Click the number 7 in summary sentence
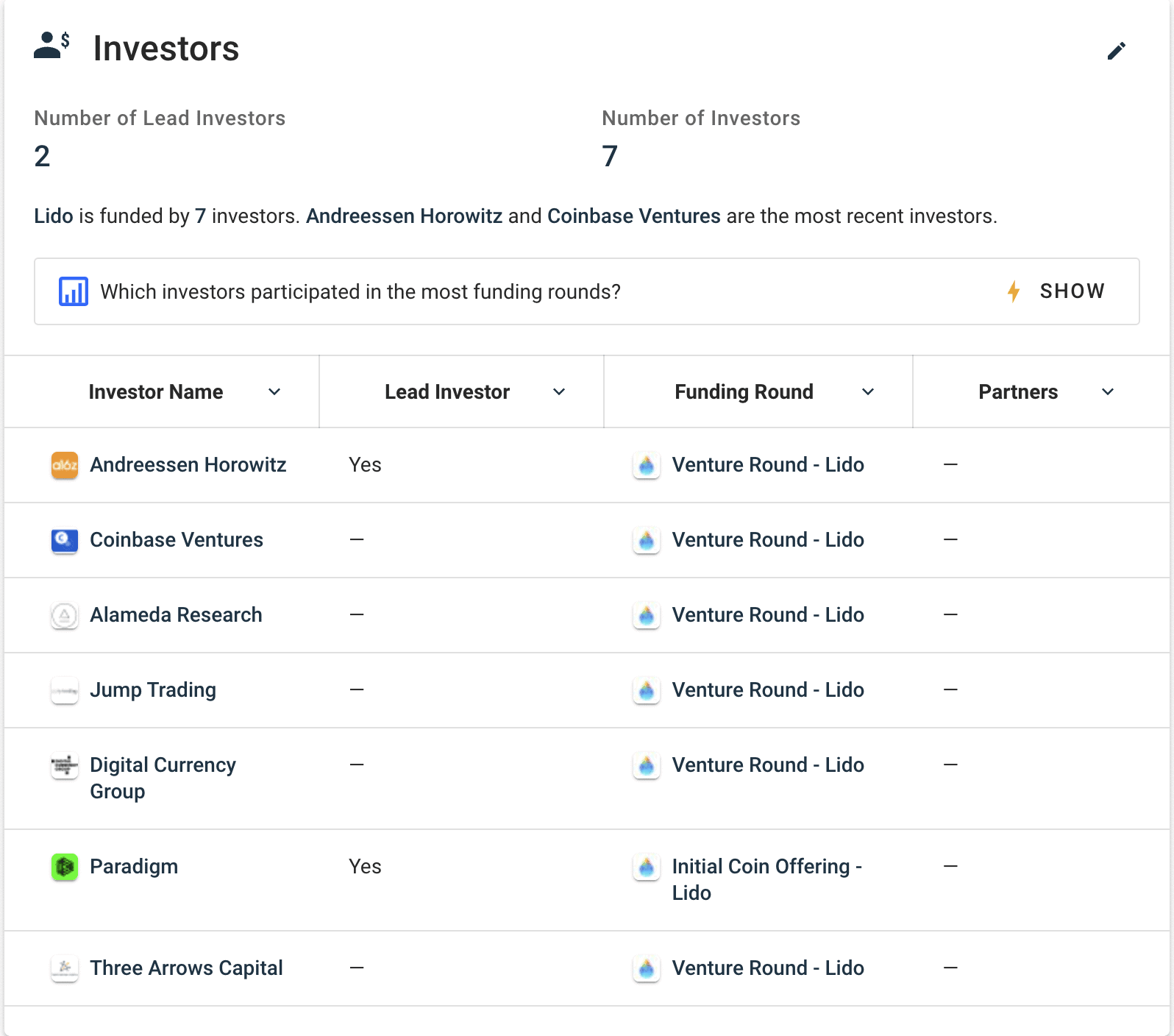Image resolution: width=1174 pixels, height=1036 pixels. click(200, 216)
